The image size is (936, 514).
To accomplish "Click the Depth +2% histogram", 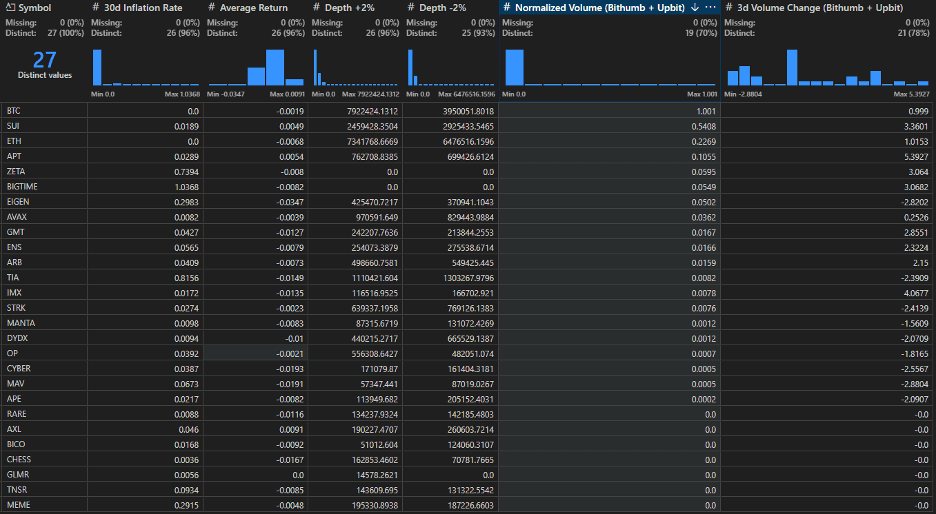I will [356, 67].
